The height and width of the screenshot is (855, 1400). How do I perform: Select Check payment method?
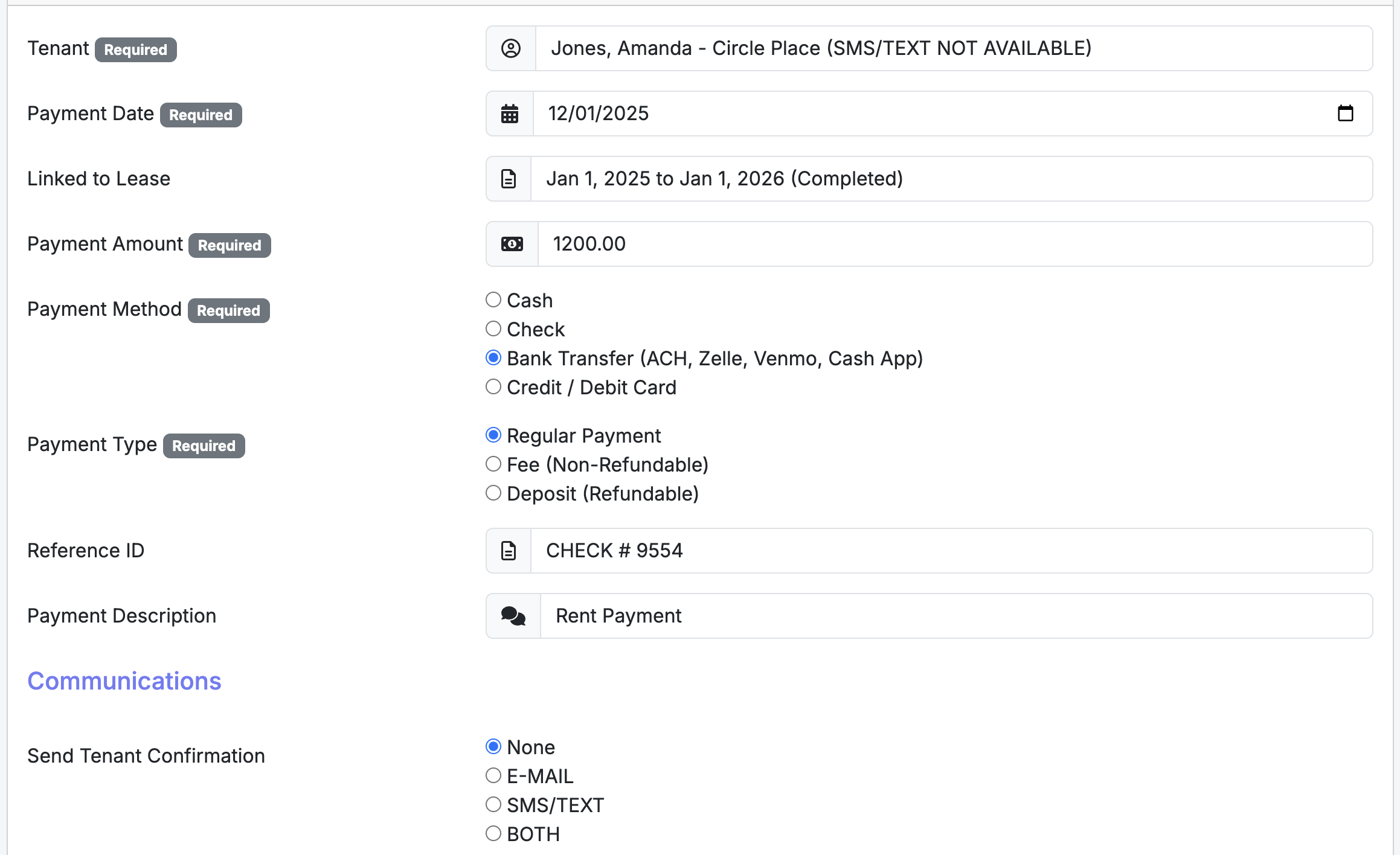[493, 329]
